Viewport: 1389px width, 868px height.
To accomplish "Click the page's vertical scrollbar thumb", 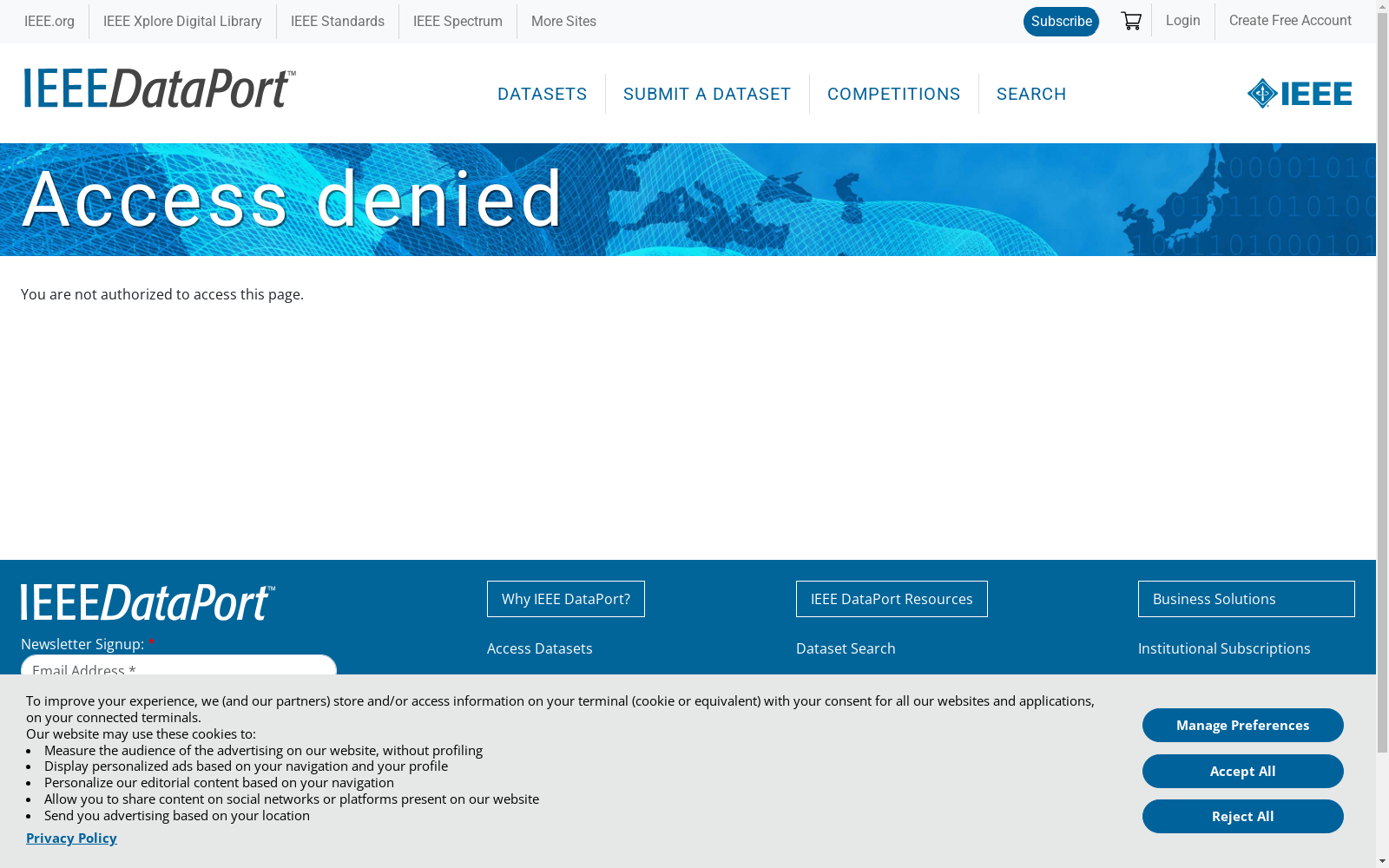I will click(1382, 383).
